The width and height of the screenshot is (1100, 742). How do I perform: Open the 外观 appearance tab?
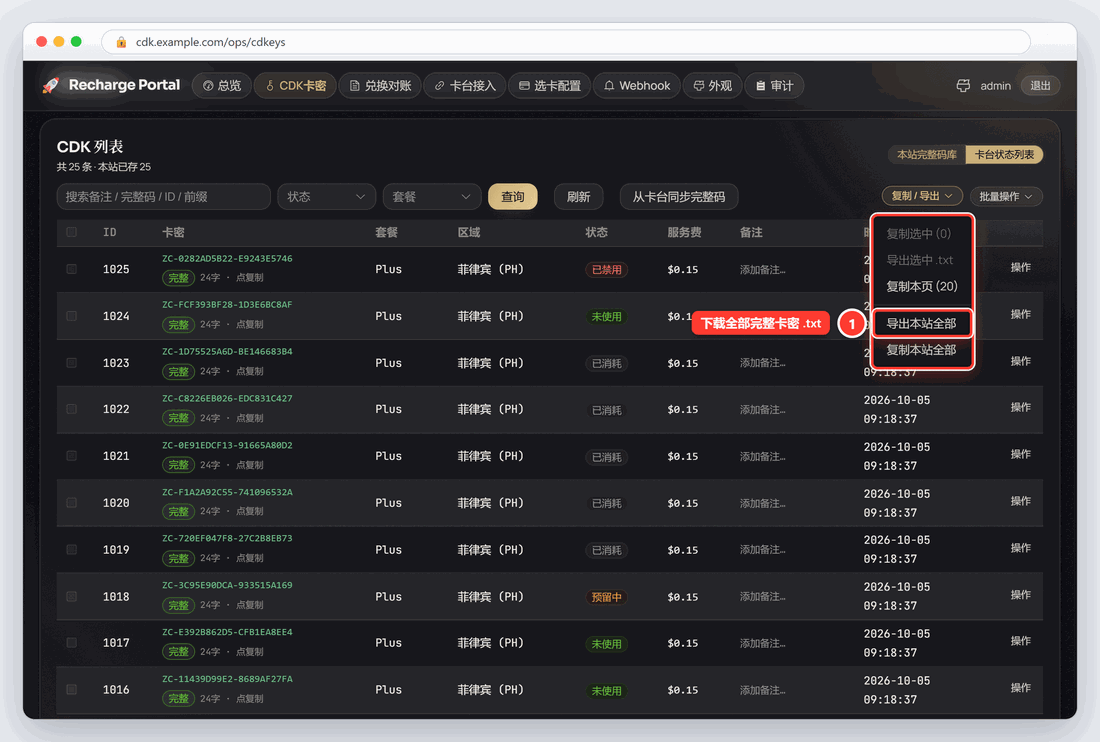click(x=713, y=86)
